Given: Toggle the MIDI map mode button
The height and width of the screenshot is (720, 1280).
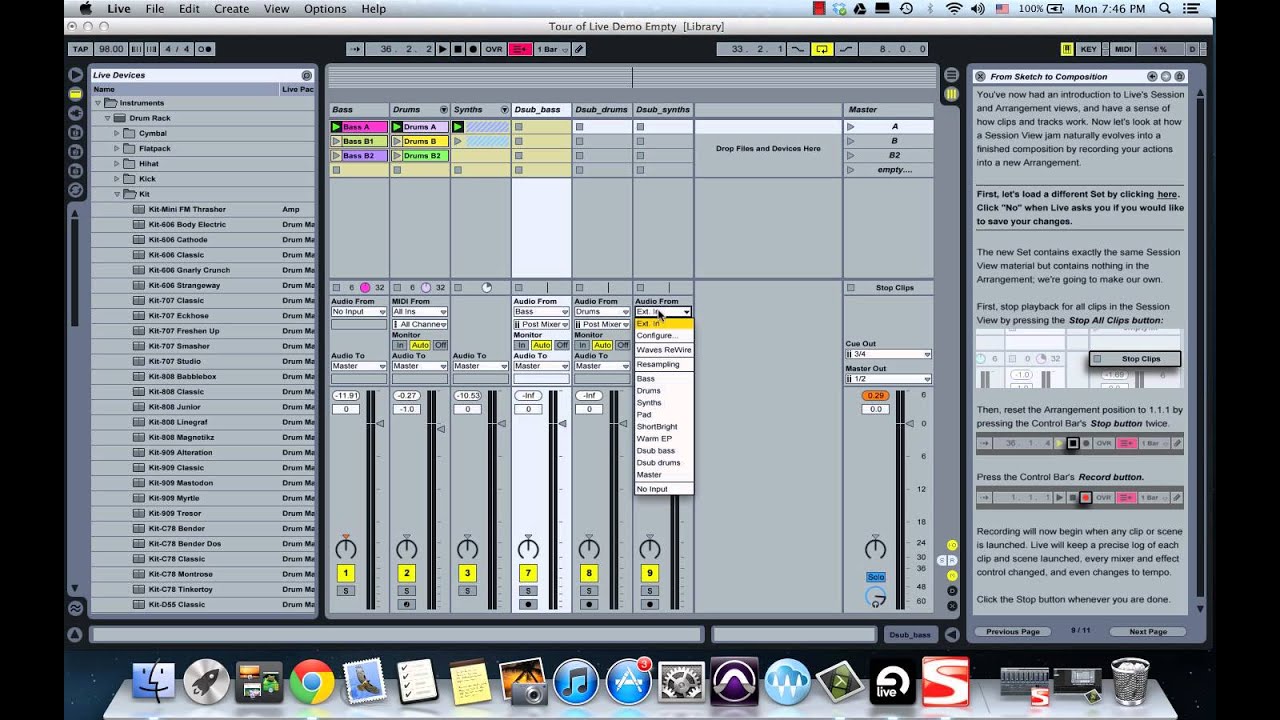Looking at the screenshot, I should coord(1123,49).
